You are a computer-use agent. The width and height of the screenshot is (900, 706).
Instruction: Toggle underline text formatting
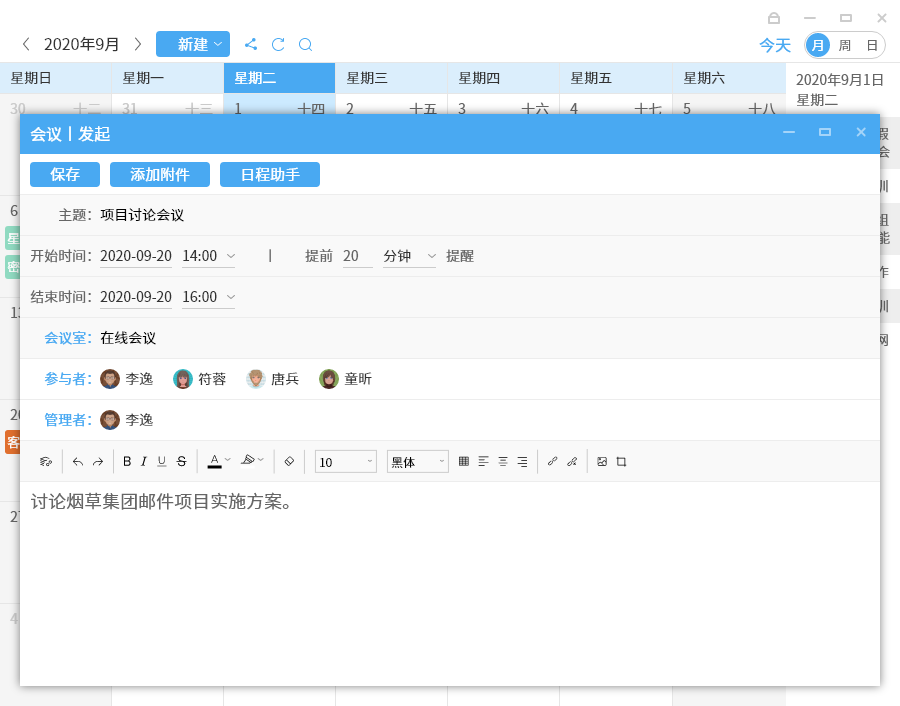162,461
